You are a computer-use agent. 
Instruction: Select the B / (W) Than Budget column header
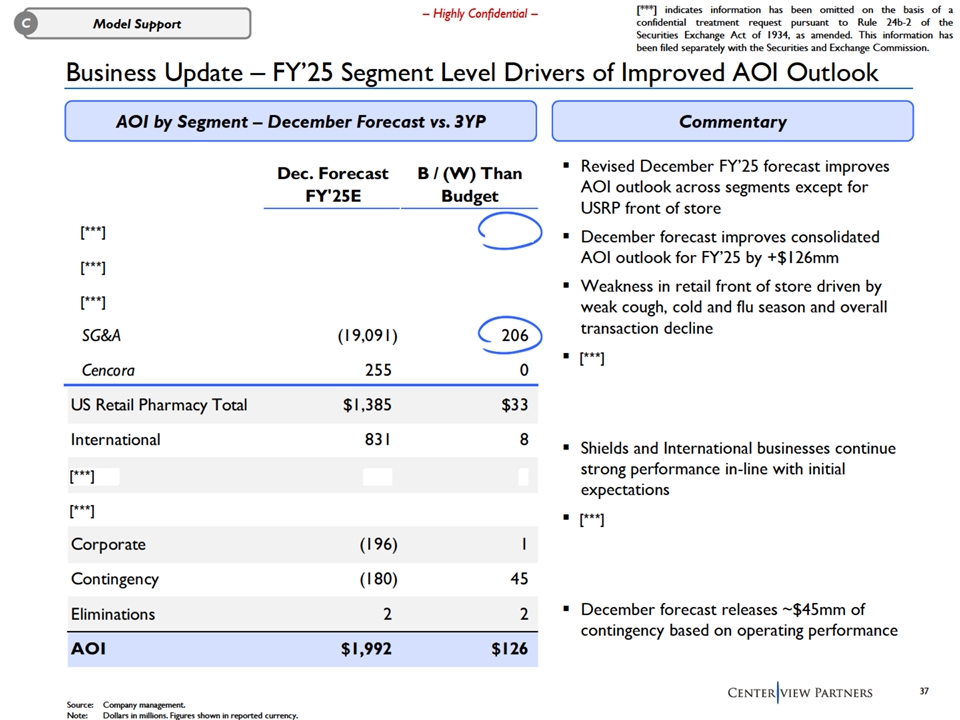point(469,184)
